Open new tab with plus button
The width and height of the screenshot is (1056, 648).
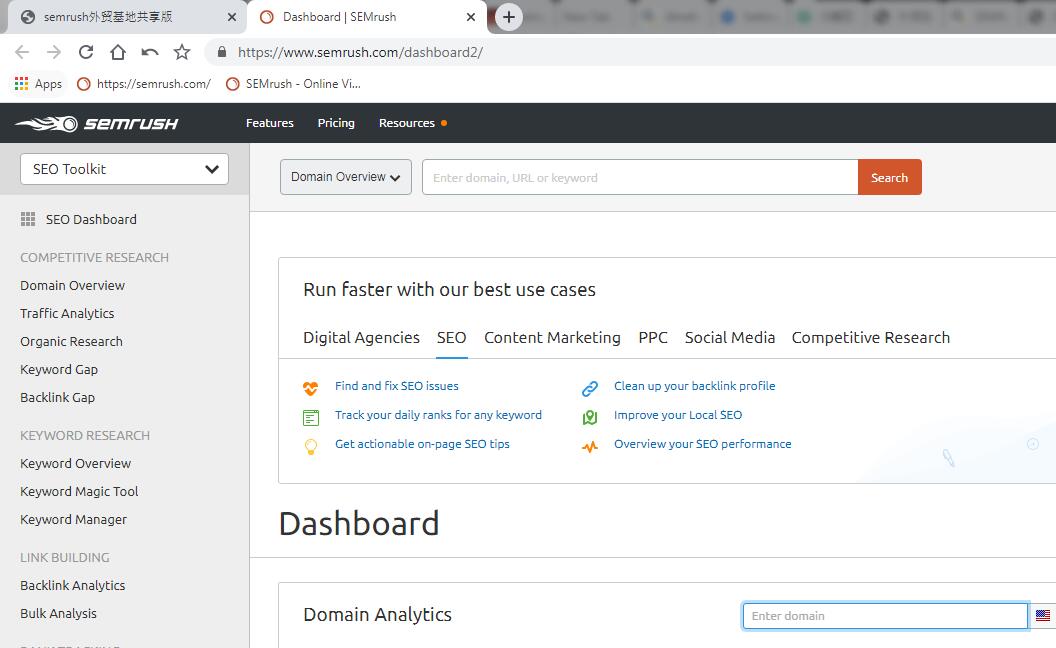(509, 17)
